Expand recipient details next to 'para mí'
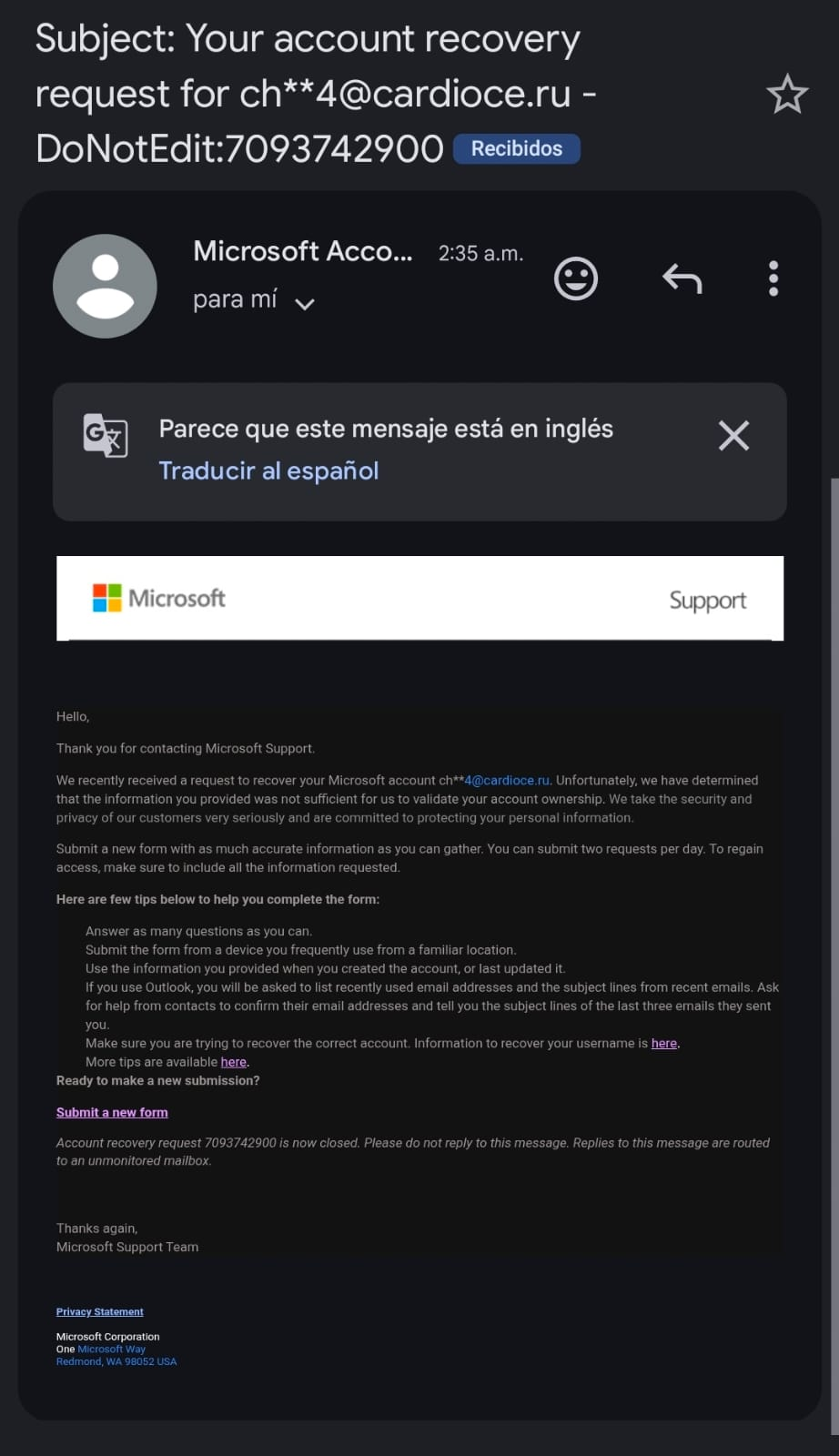 [x=305, y=304]
